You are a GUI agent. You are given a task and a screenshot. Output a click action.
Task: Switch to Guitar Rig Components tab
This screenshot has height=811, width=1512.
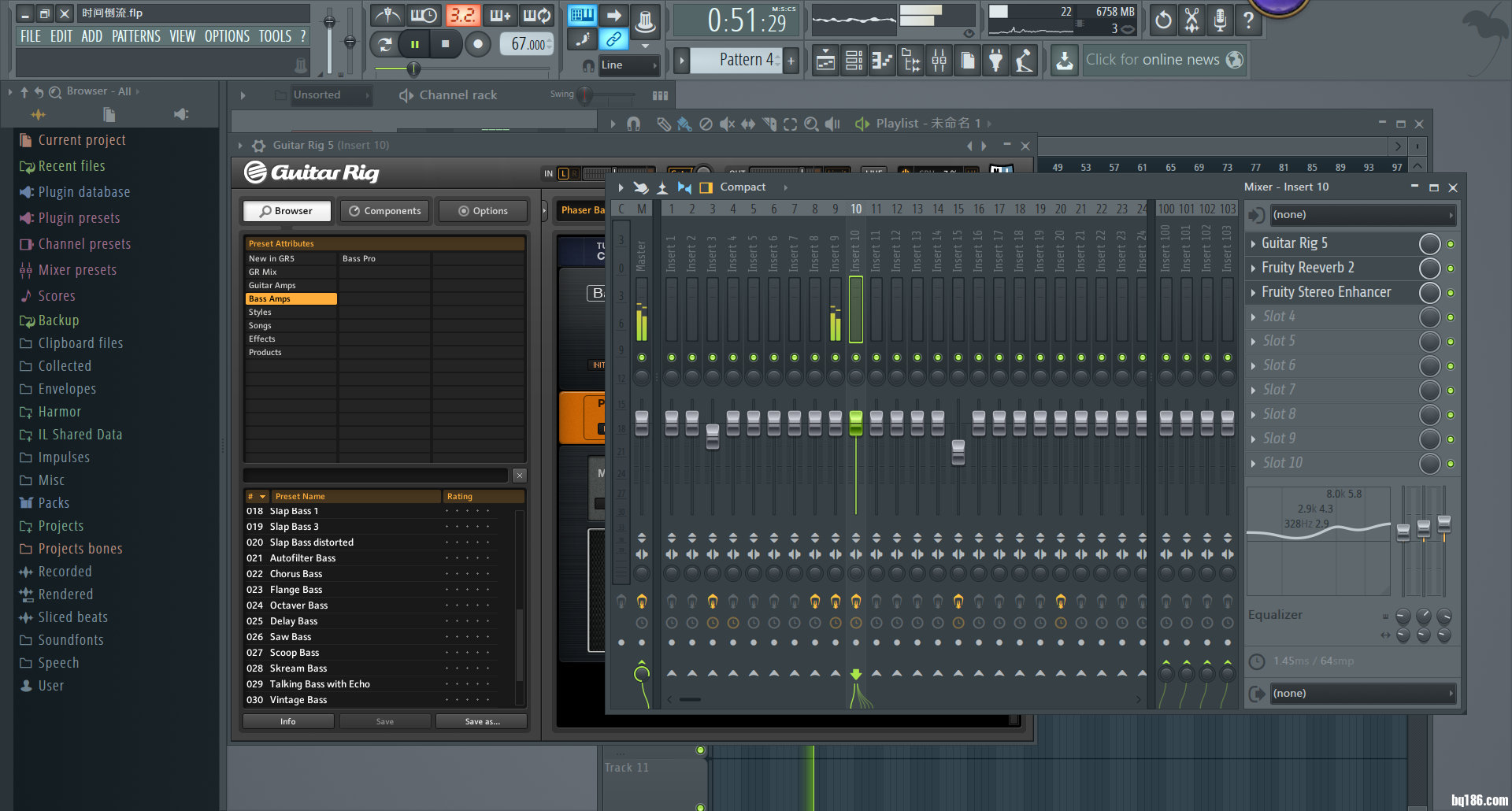[x=385, y=211]
